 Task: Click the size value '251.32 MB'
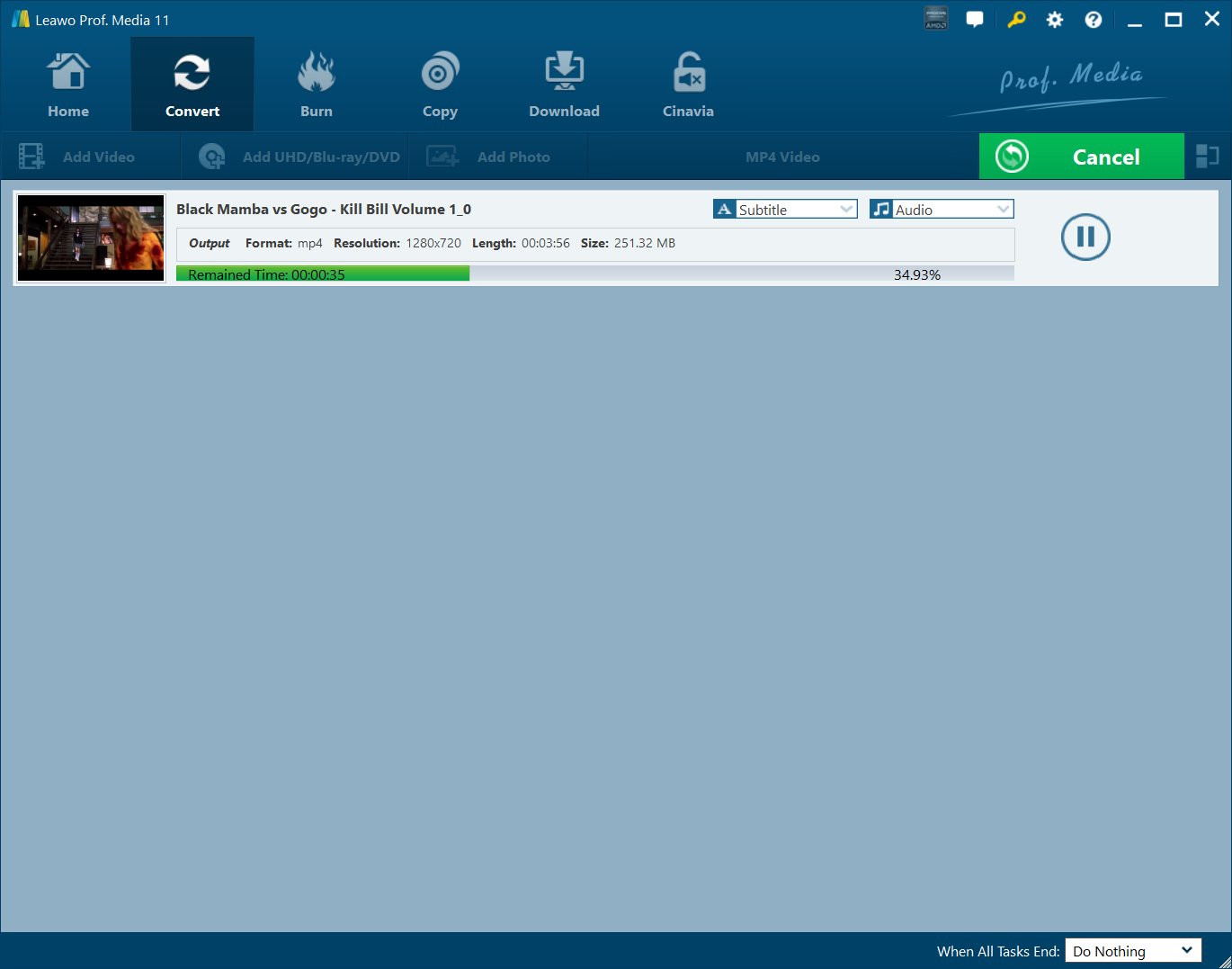645,243
